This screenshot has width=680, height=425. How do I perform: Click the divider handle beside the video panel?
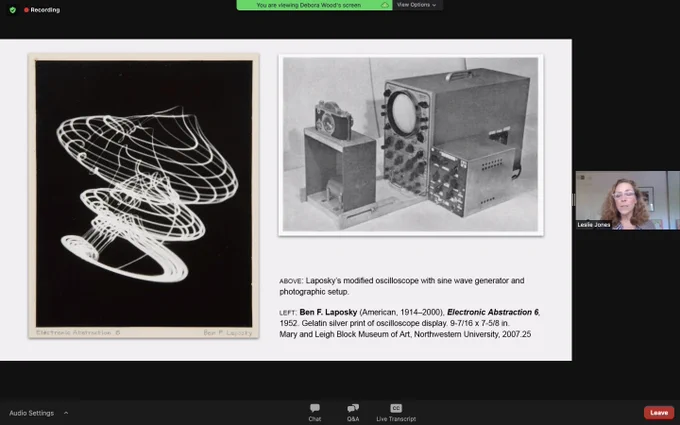573,200
